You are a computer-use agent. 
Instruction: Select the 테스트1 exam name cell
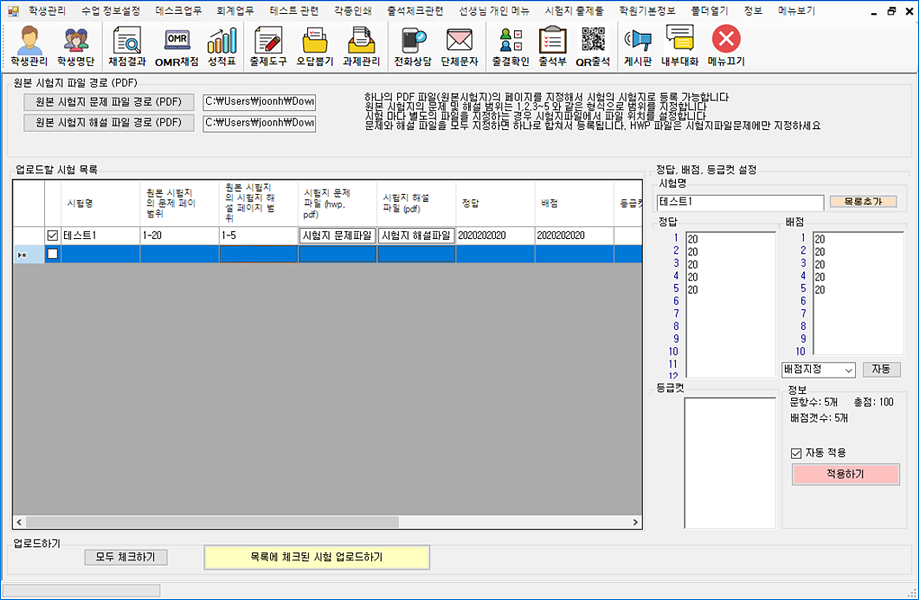101,236
